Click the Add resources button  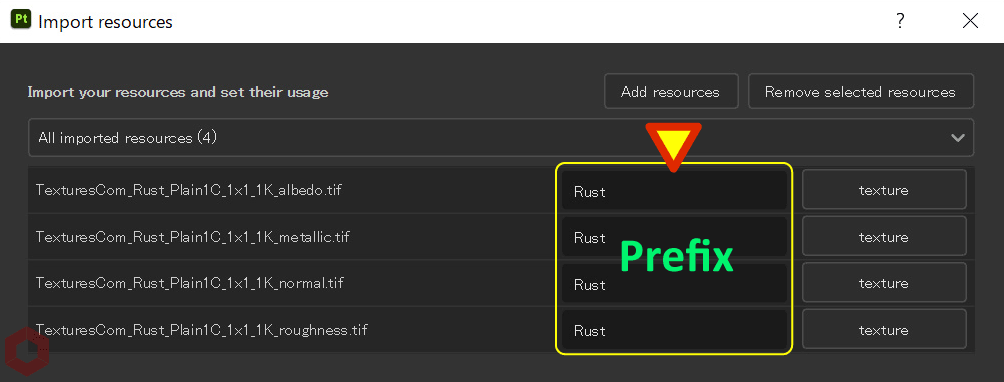point(671,92)
